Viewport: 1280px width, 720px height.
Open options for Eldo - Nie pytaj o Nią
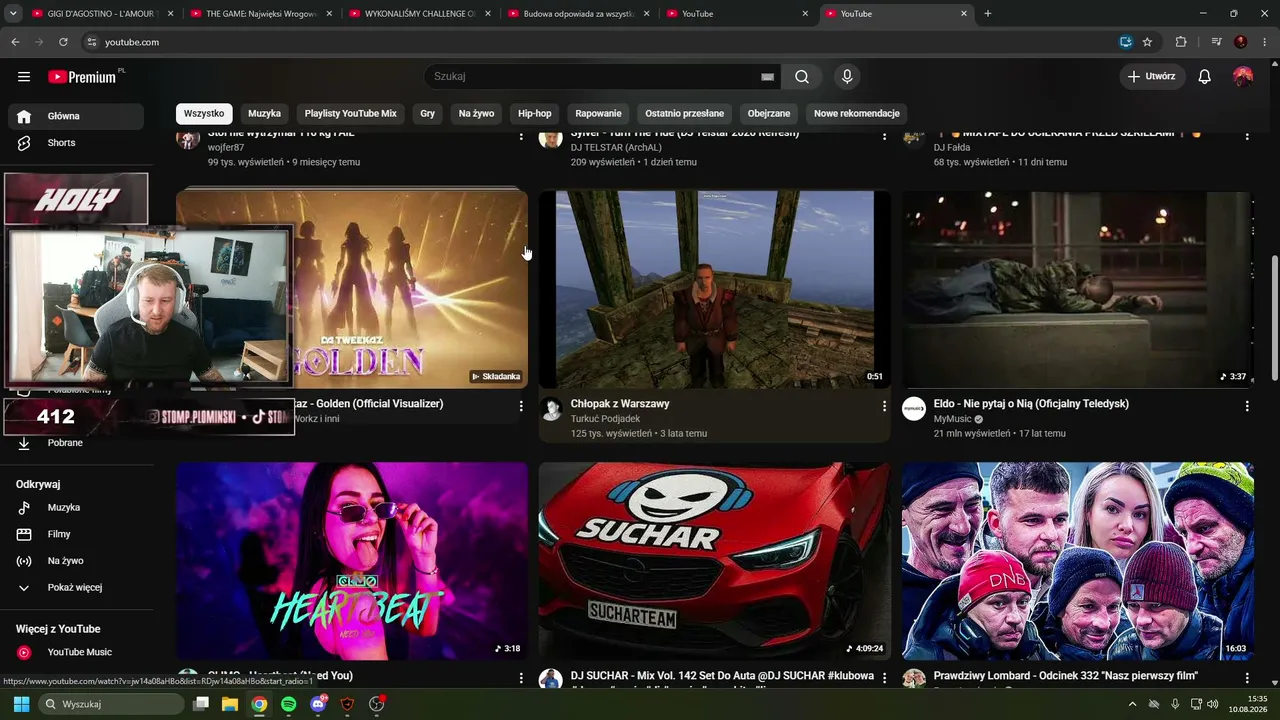(x=1247, y=406)
